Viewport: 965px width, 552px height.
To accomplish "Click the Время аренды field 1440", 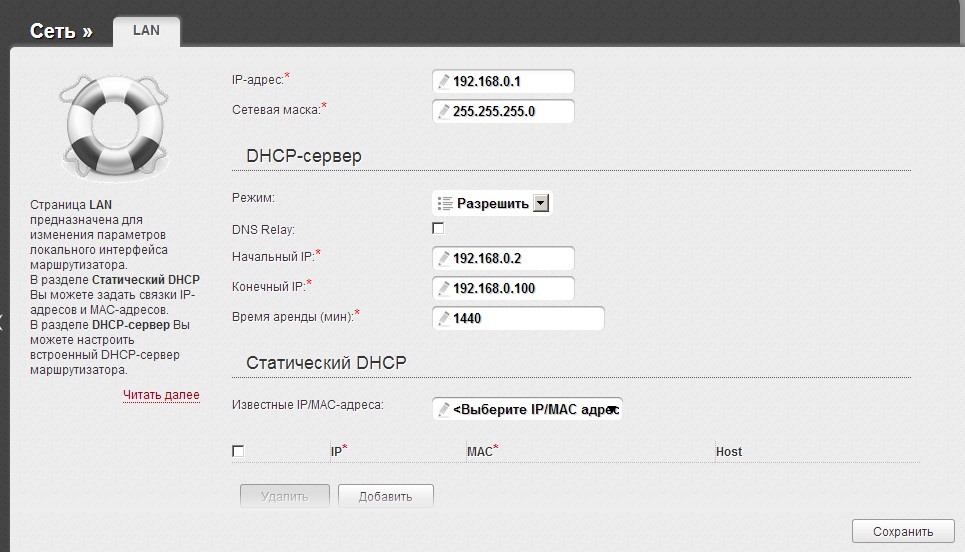I will click(518, 318).
